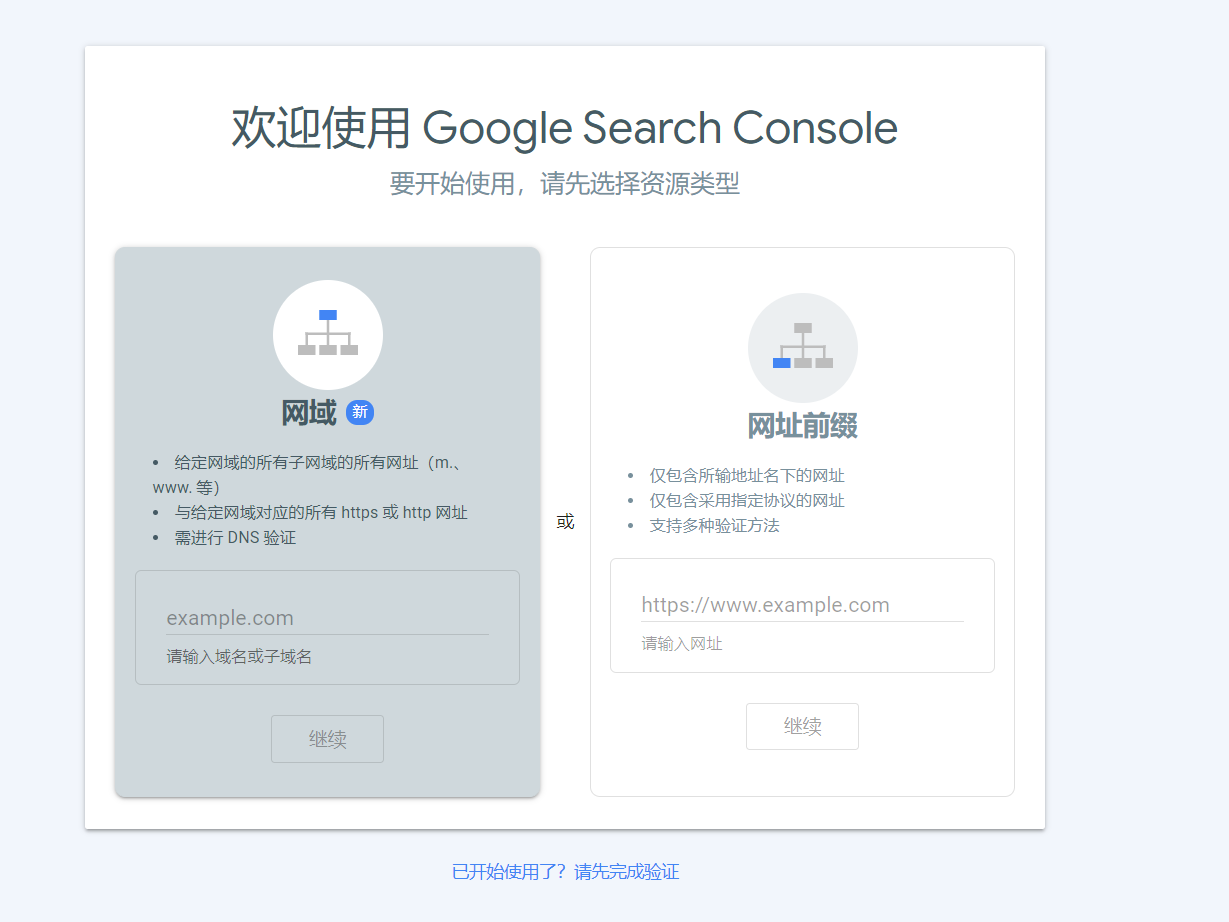Click the 网域 domain hierarchy icon
Screen dimensions: 1229x922
tap(328, 334)
